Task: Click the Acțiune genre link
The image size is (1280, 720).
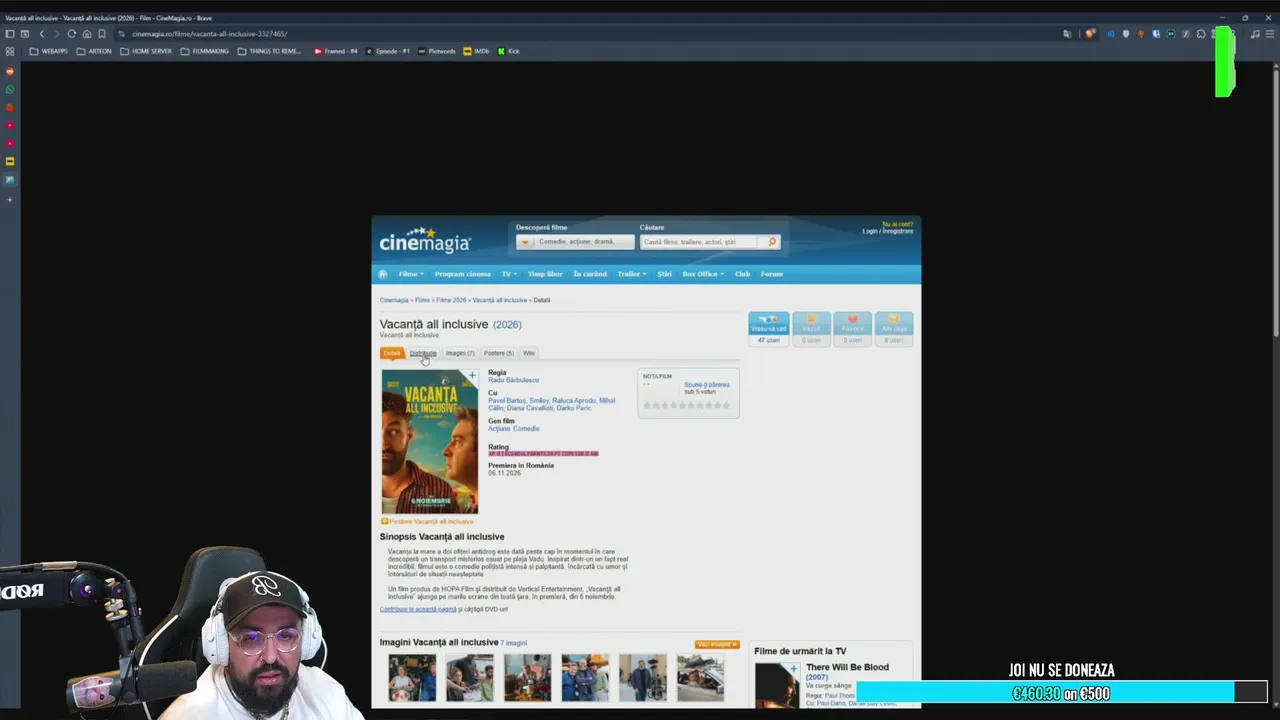Action: (498, 428)
